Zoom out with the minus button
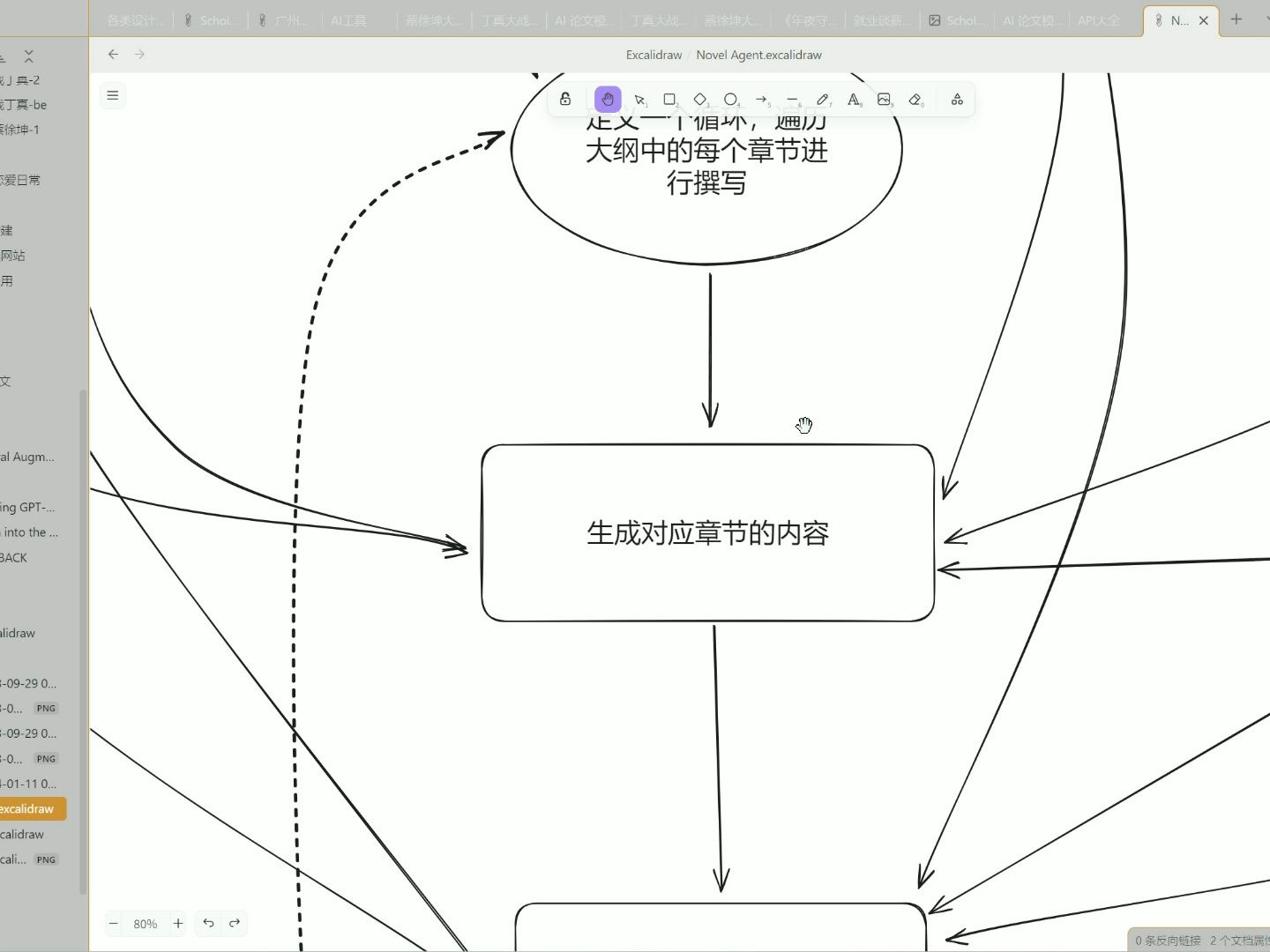Screen dimensions: 1270x952 coord(114,923)
